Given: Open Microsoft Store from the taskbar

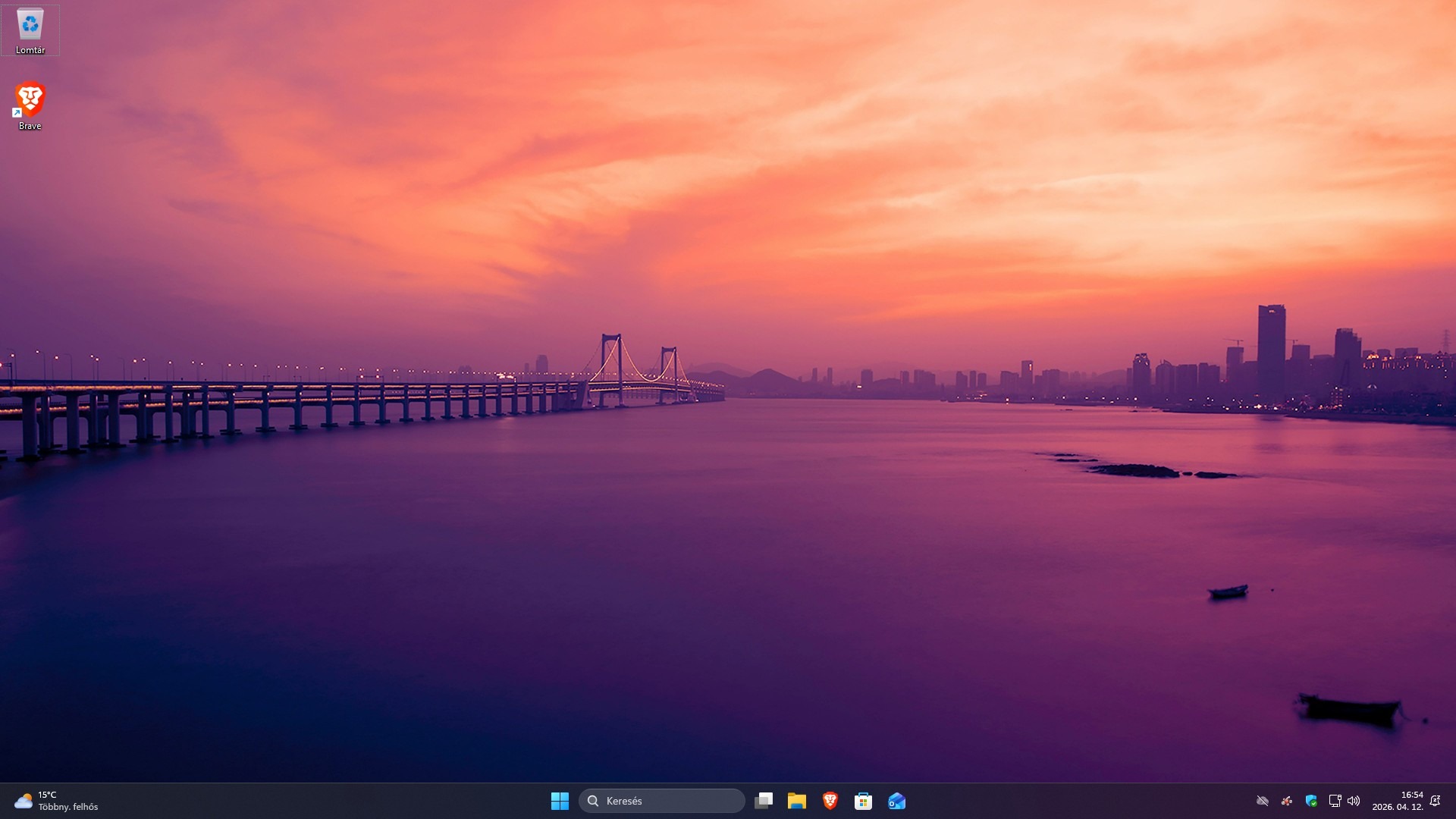Looking at the screenshot, I should pos(863,801).
